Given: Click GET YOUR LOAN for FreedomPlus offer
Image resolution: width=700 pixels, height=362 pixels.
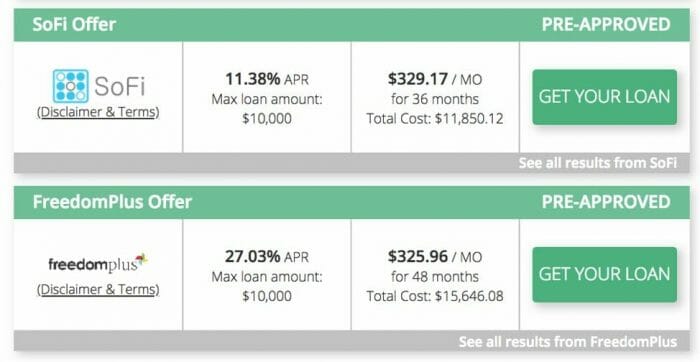Looking at the screenshot, I should pos(604,275).
